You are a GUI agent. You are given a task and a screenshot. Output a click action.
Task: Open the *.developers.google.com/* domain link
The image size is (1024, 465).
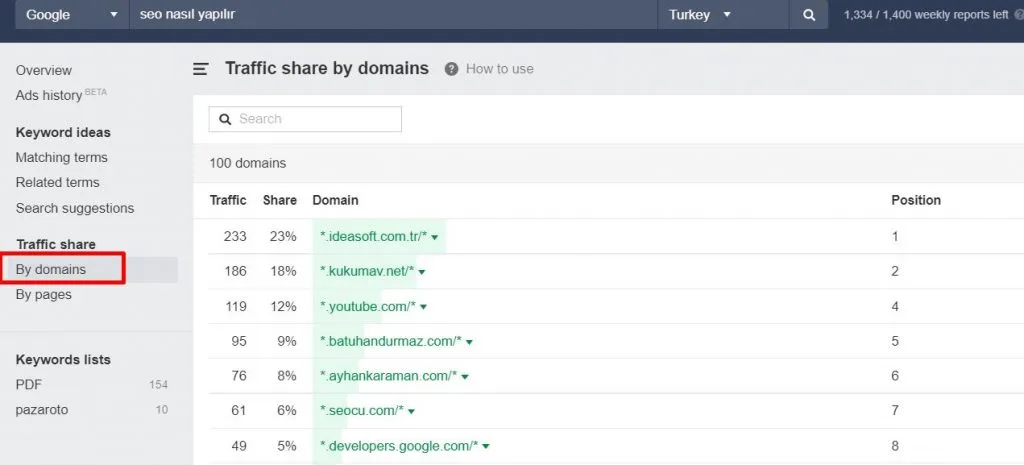tap(399, 446)
